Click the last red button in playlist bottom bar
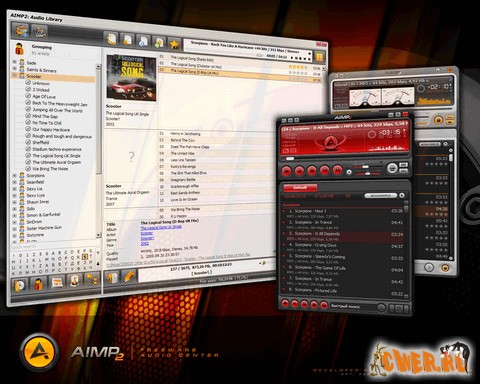 [324, 305]
